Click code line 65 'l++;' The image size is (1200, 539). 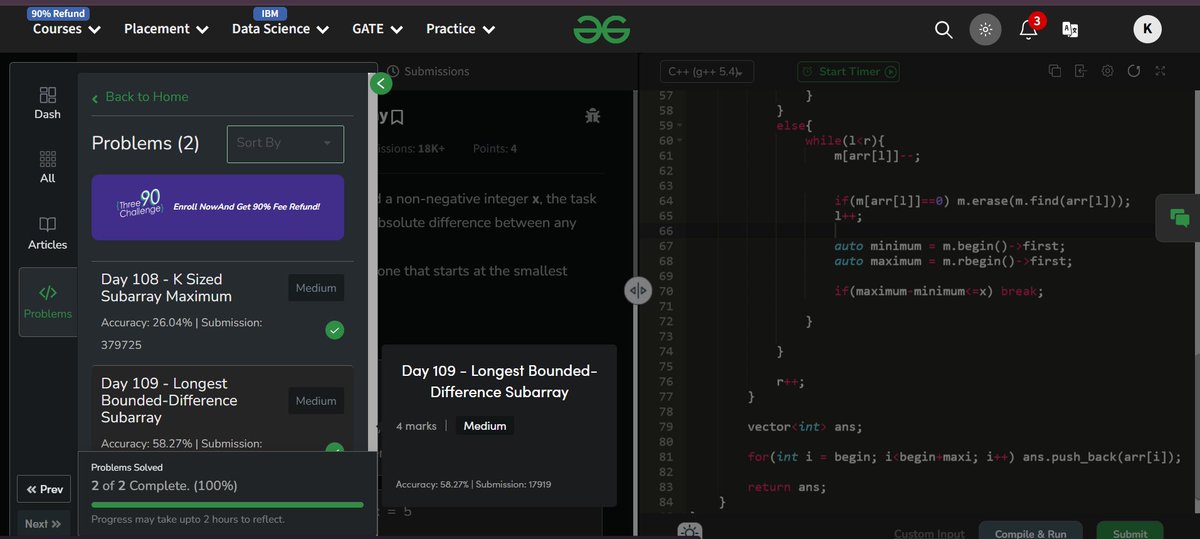(x=848, y=216)
